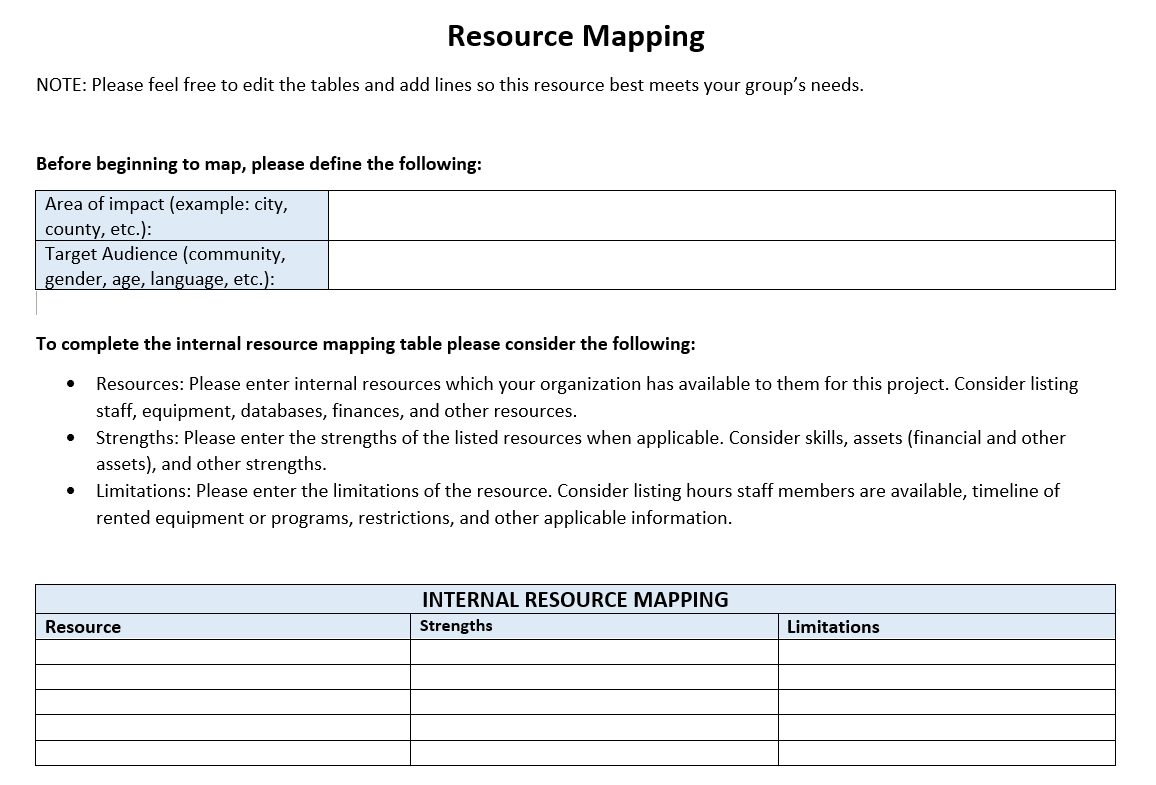Click the 'Before beginning to map' heading
Screen dimensions: 1156x785
coord(258,164)
